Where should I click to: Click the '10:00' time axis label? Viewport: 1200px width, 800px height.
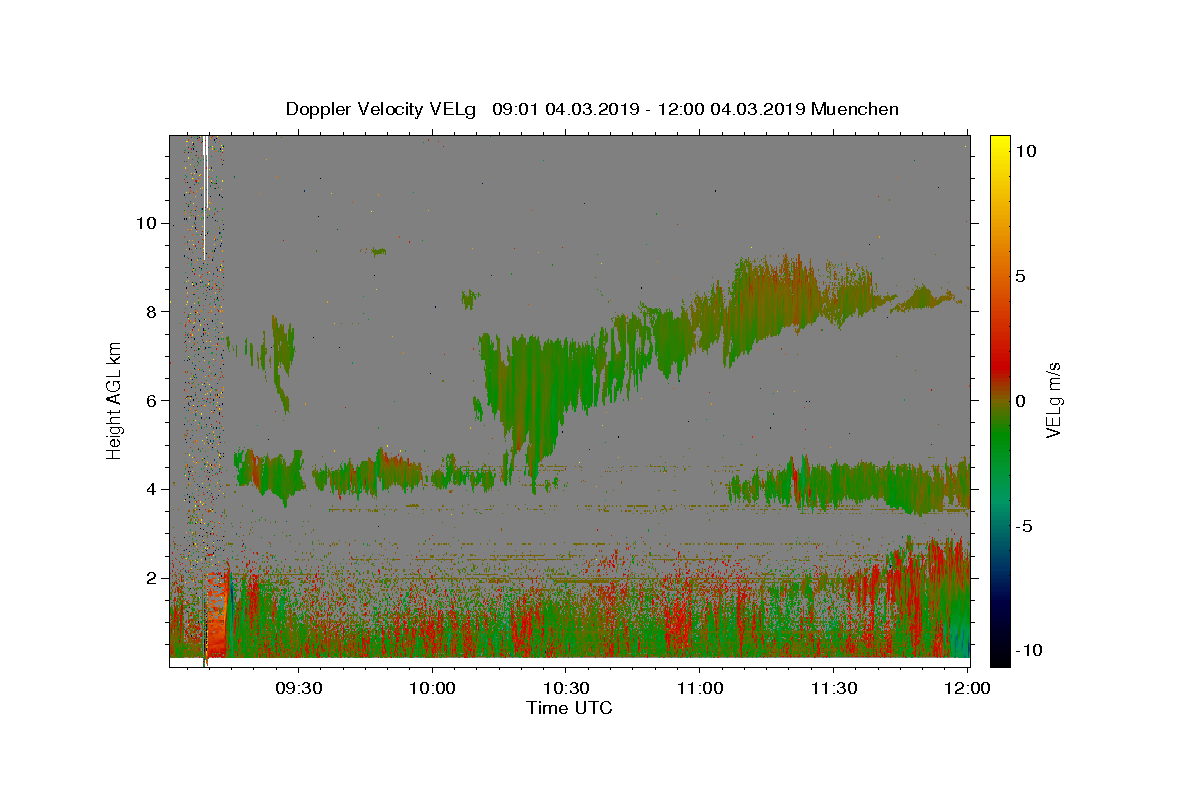pos(432,689)
